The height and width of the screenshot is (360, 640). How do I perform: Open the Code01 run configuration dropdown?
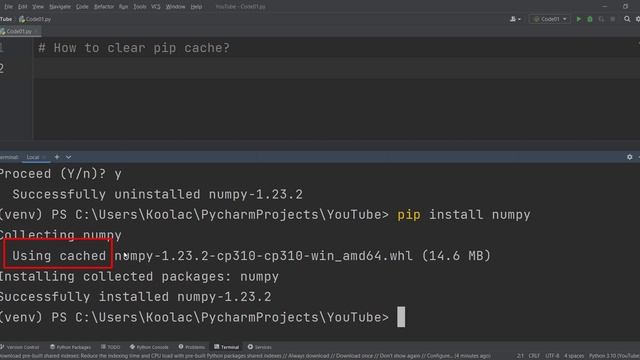click(549, 19)
